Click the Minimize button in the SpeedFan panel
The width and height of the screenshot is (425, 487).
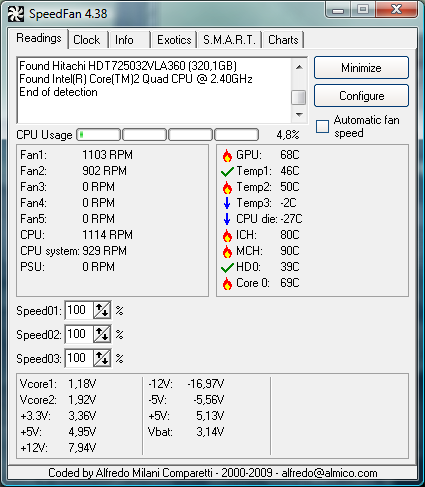point(361,68)
